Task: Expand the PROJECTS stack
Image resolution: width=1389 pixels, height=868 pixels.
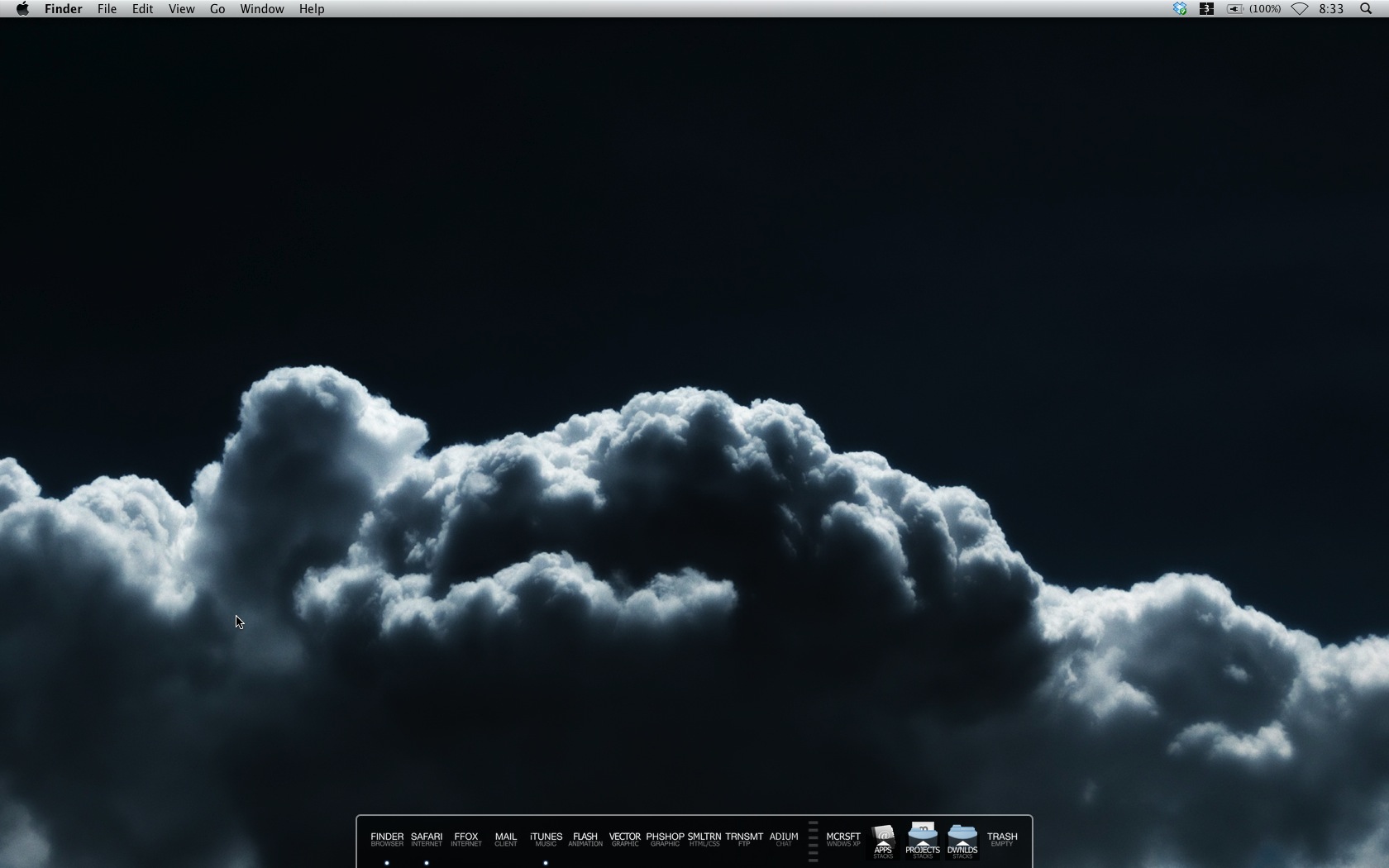Action: (x=923, y=841)
